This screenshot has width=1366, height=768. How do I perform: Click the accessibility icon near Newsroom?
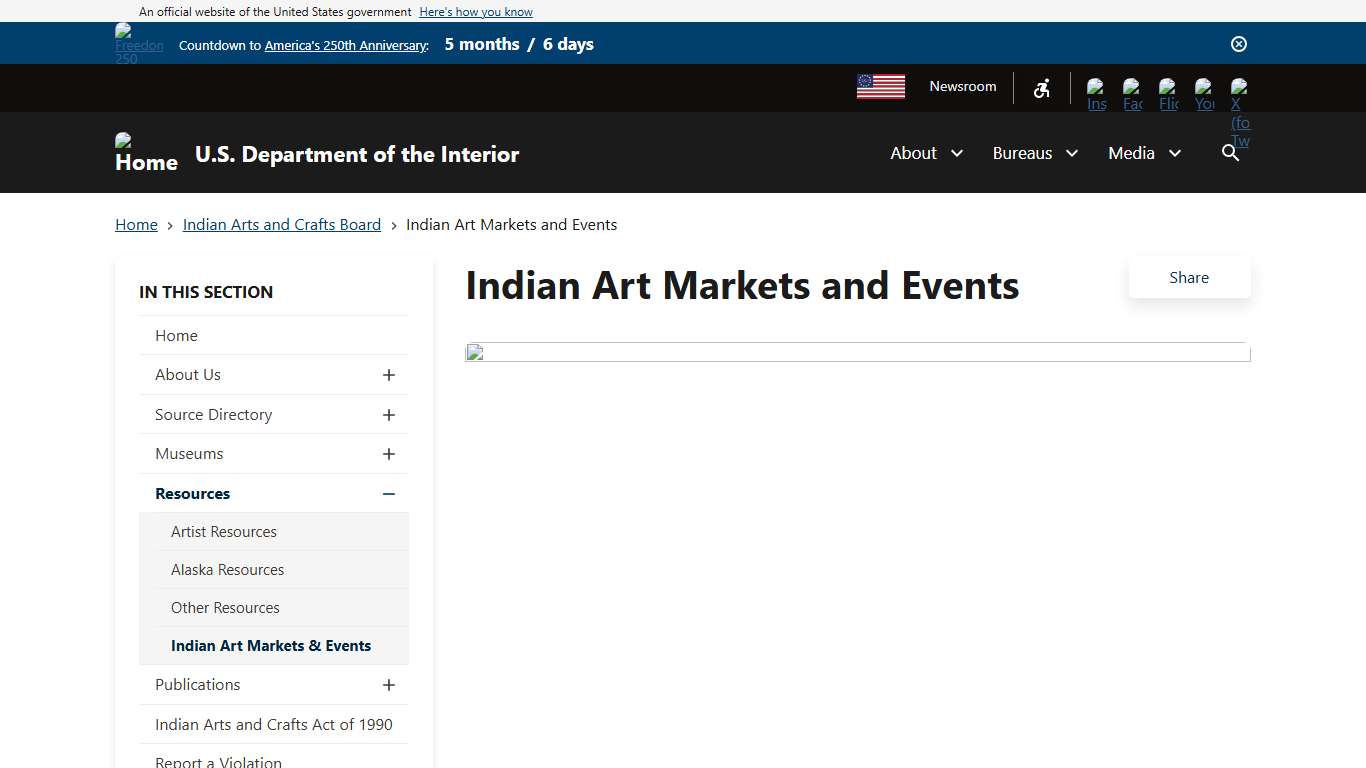point(1041,88)
